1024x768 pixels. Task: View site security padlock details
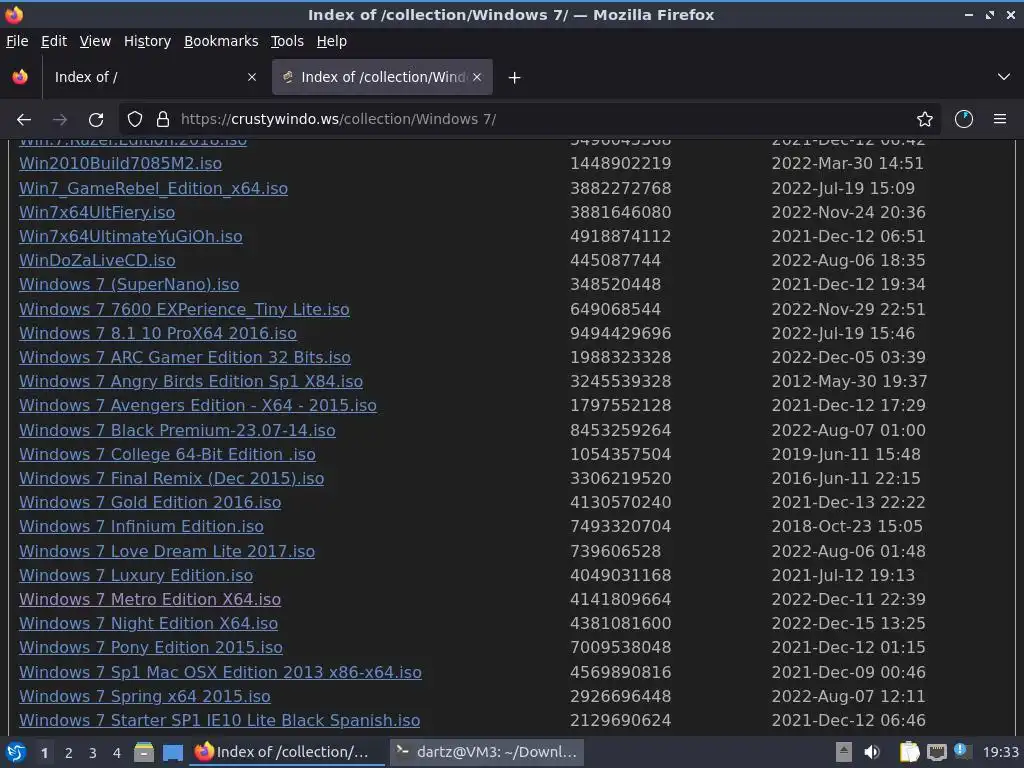[163, 120]
